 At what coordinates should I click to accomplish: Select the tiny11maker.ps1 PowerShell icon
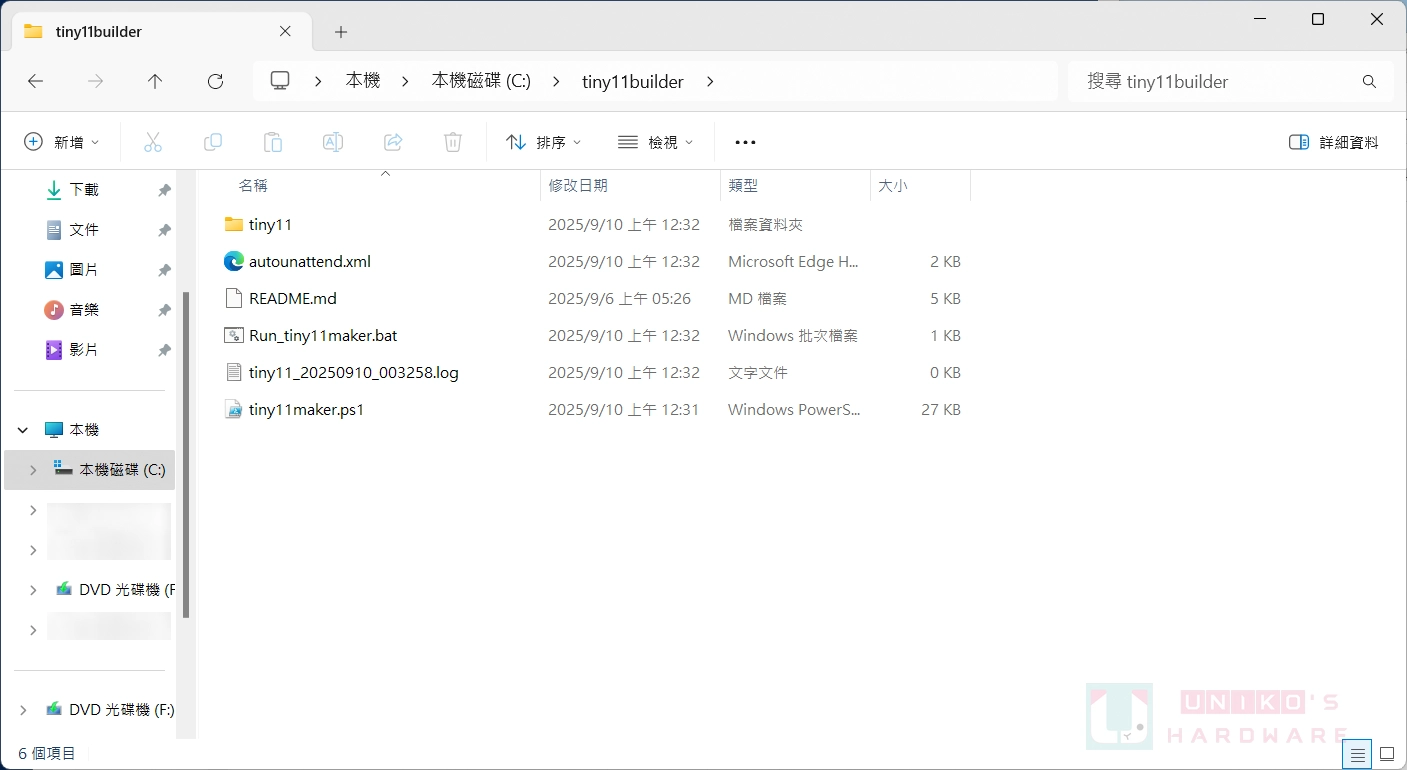pos(234,409)
